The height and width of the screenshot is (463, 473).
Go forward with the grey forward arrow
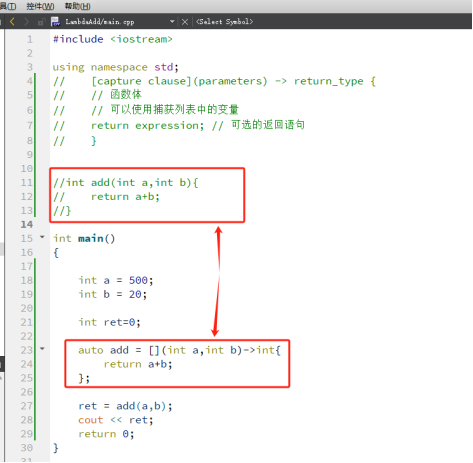[x=27, y=22]
